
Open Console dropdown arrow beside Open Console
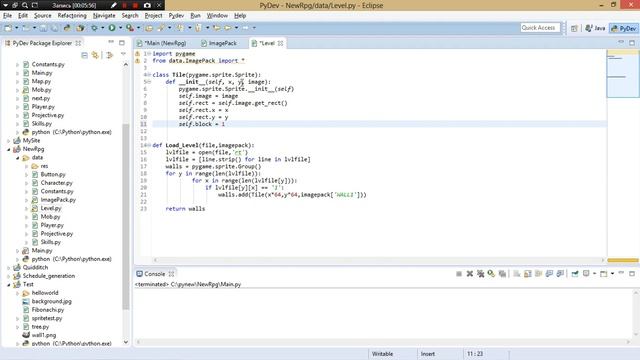(x=612, y=274)
